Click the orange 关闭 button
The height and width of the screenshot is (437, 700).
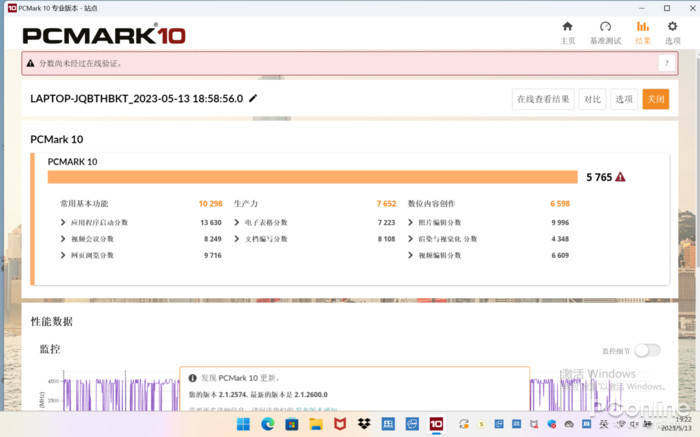tap(655, 99)
